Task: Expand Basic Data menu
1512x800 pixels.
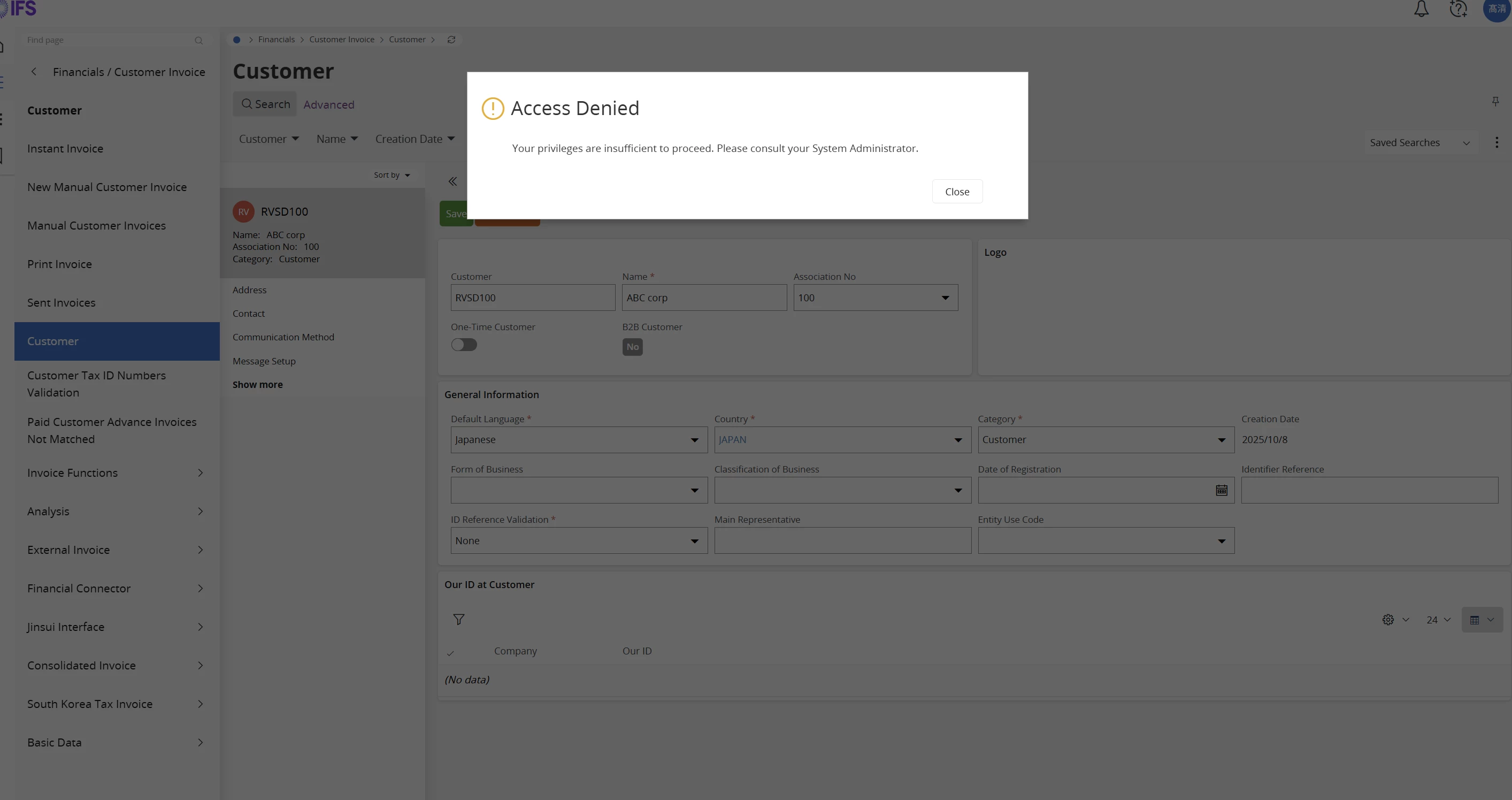Action: [x=117, y=742]
